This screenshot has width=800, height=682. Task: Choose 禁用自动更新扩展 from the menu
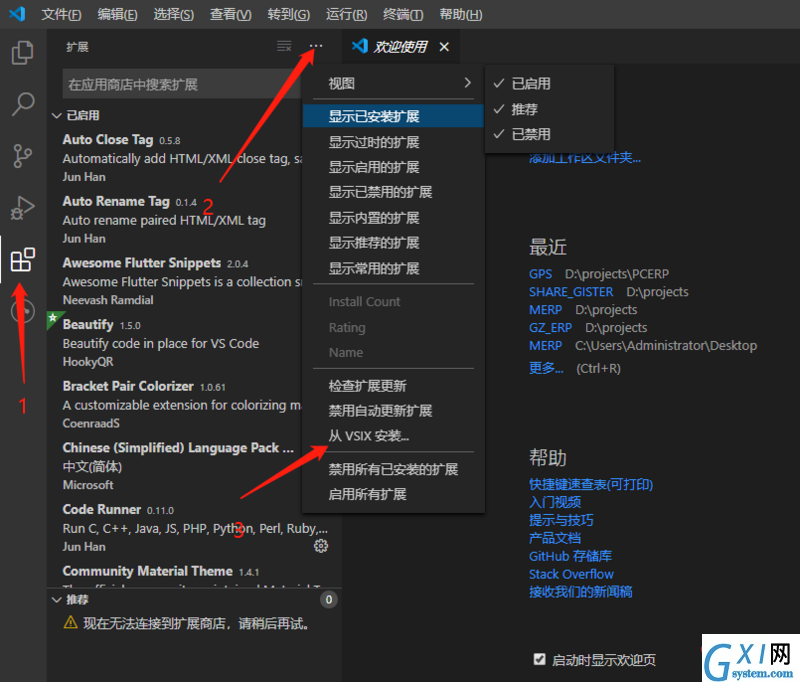pos(393,411)
